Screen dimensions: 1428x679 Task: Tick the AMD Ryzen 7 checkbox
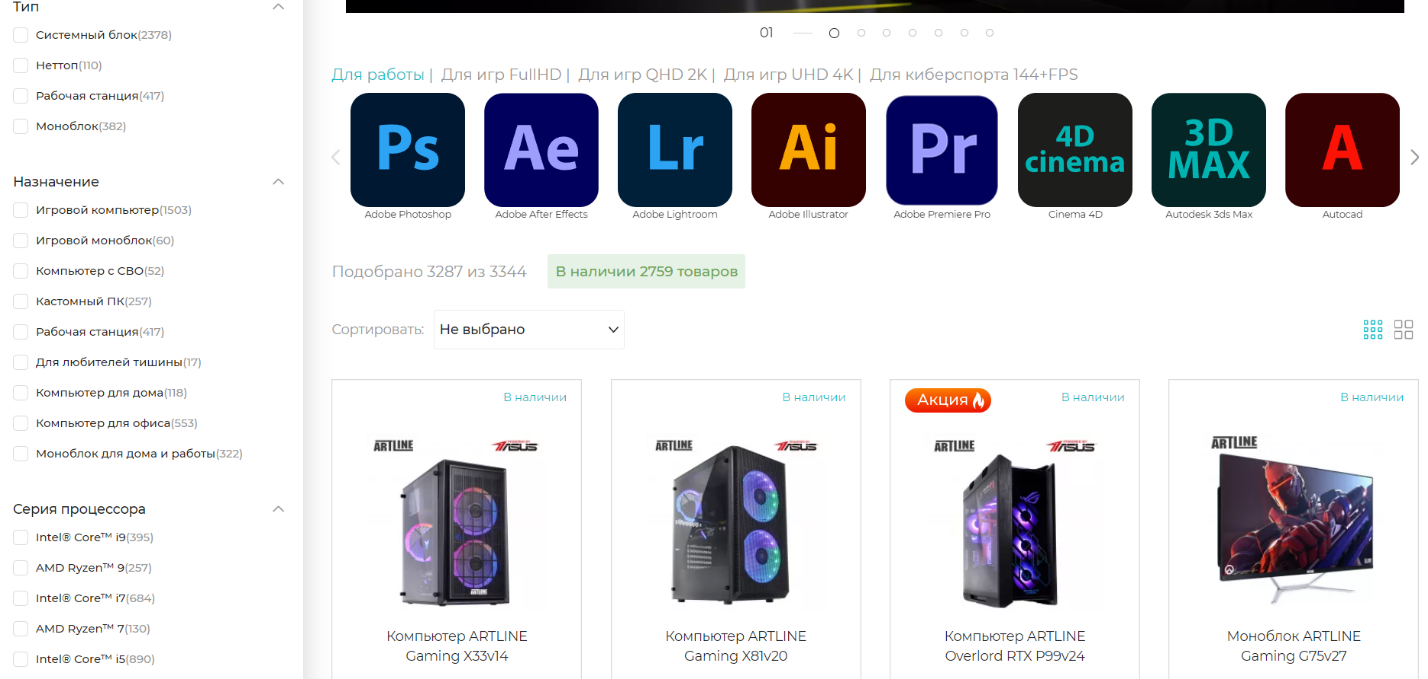coord(20,629)
